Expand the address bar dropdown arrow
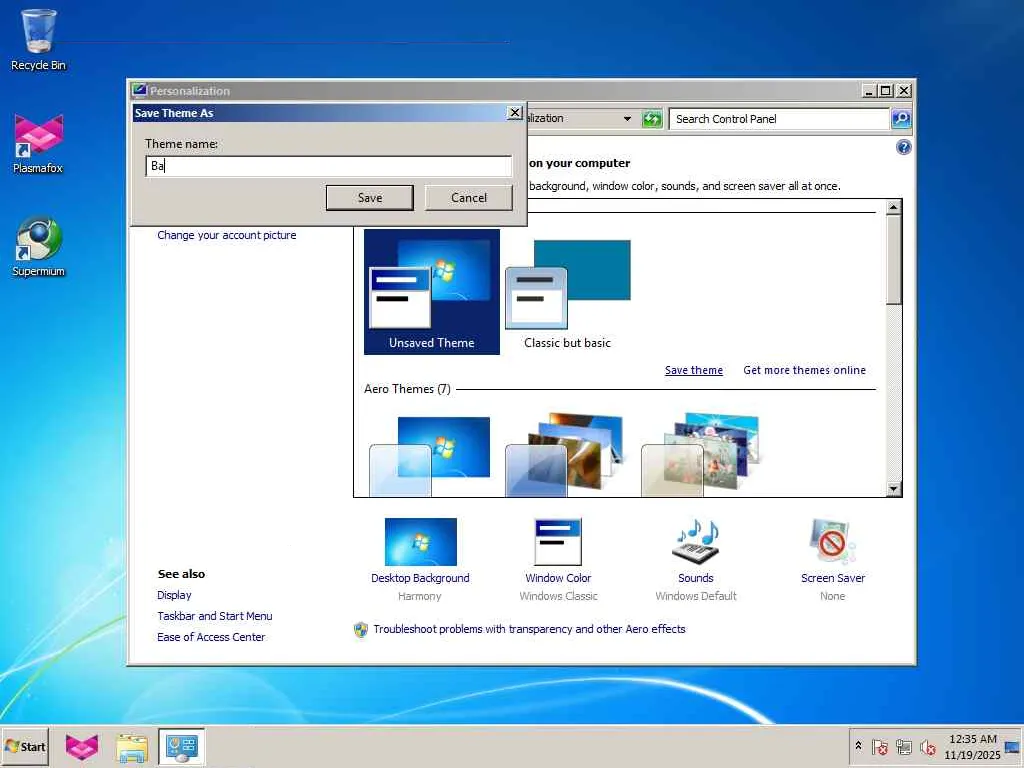The width and height of the screenshot is (1024, 768). 627,119
